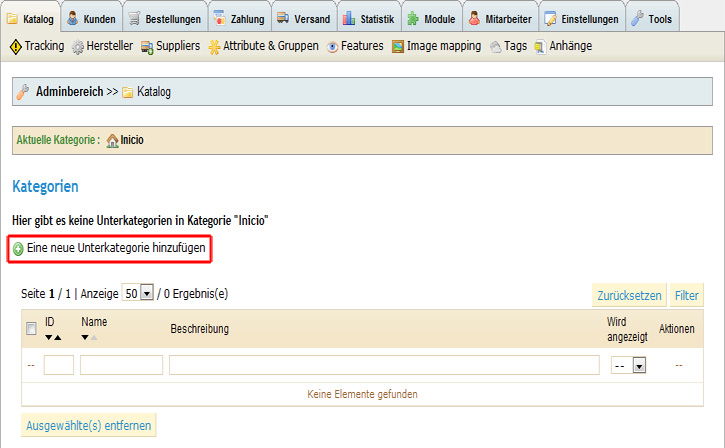Select the Versand tab

[x=304, y=19]
